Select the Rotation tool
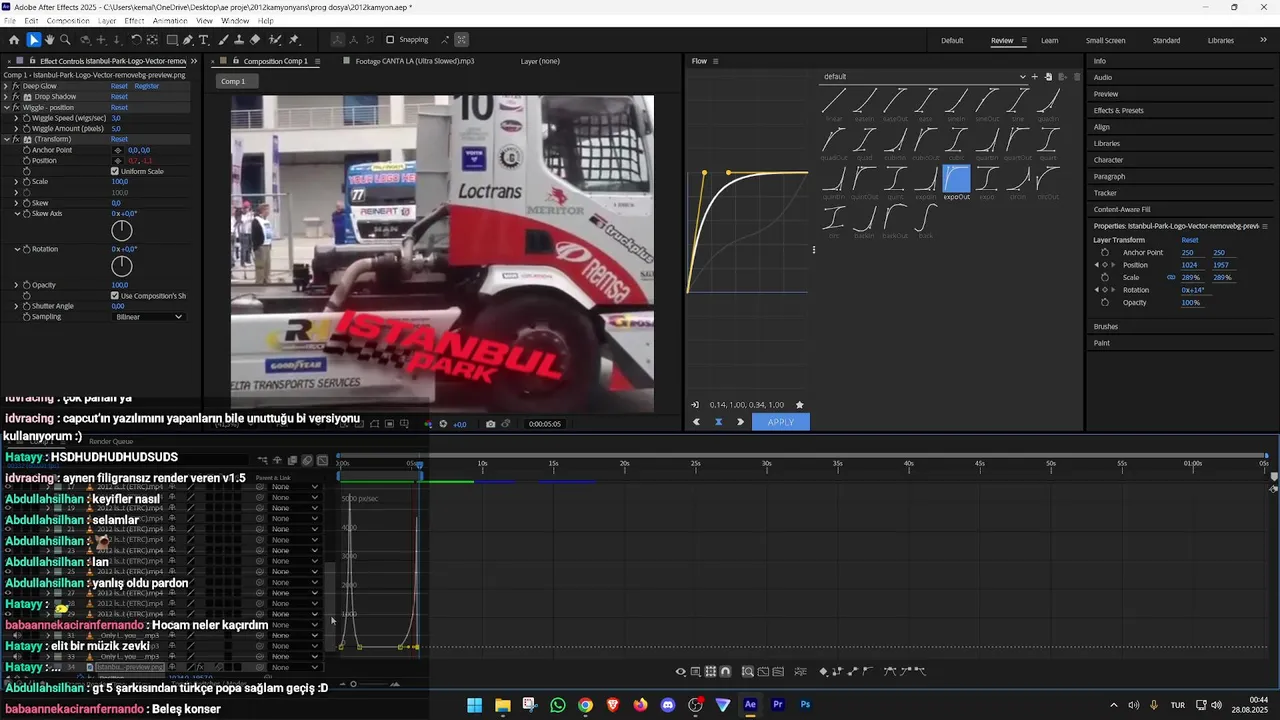1280x720 pixels. 136,40
